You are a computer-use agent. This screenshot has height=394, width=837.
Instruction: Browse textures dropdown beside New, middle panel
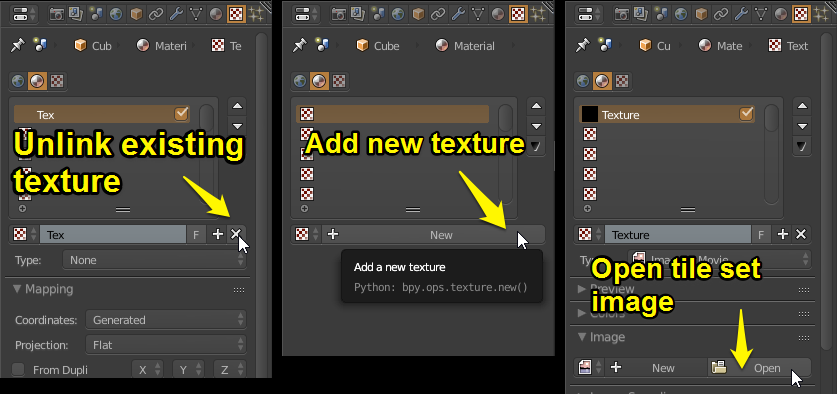[306, 234]
